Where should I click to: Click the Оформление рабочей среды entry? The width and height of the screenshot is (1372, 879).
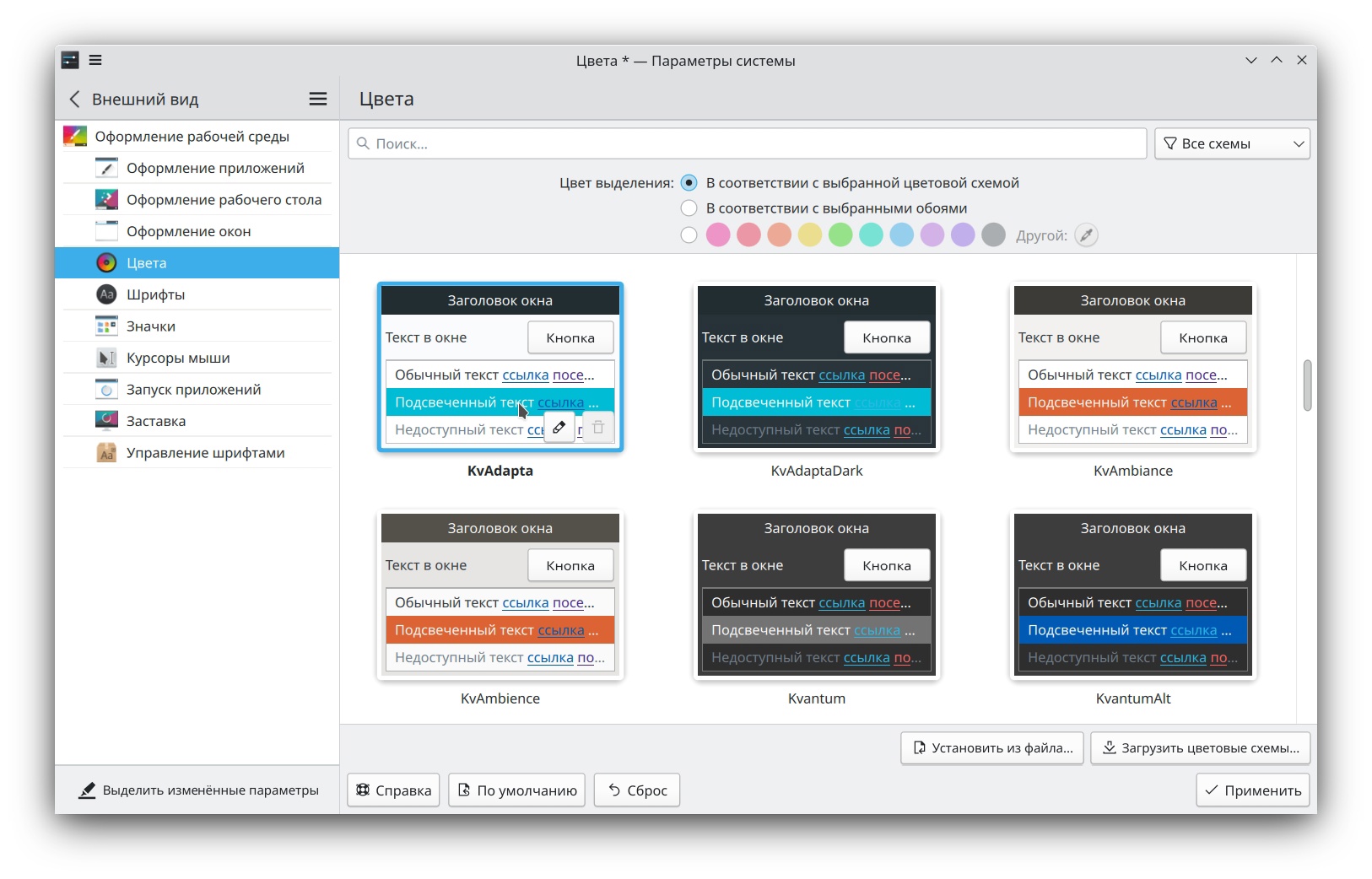(197, 136)
